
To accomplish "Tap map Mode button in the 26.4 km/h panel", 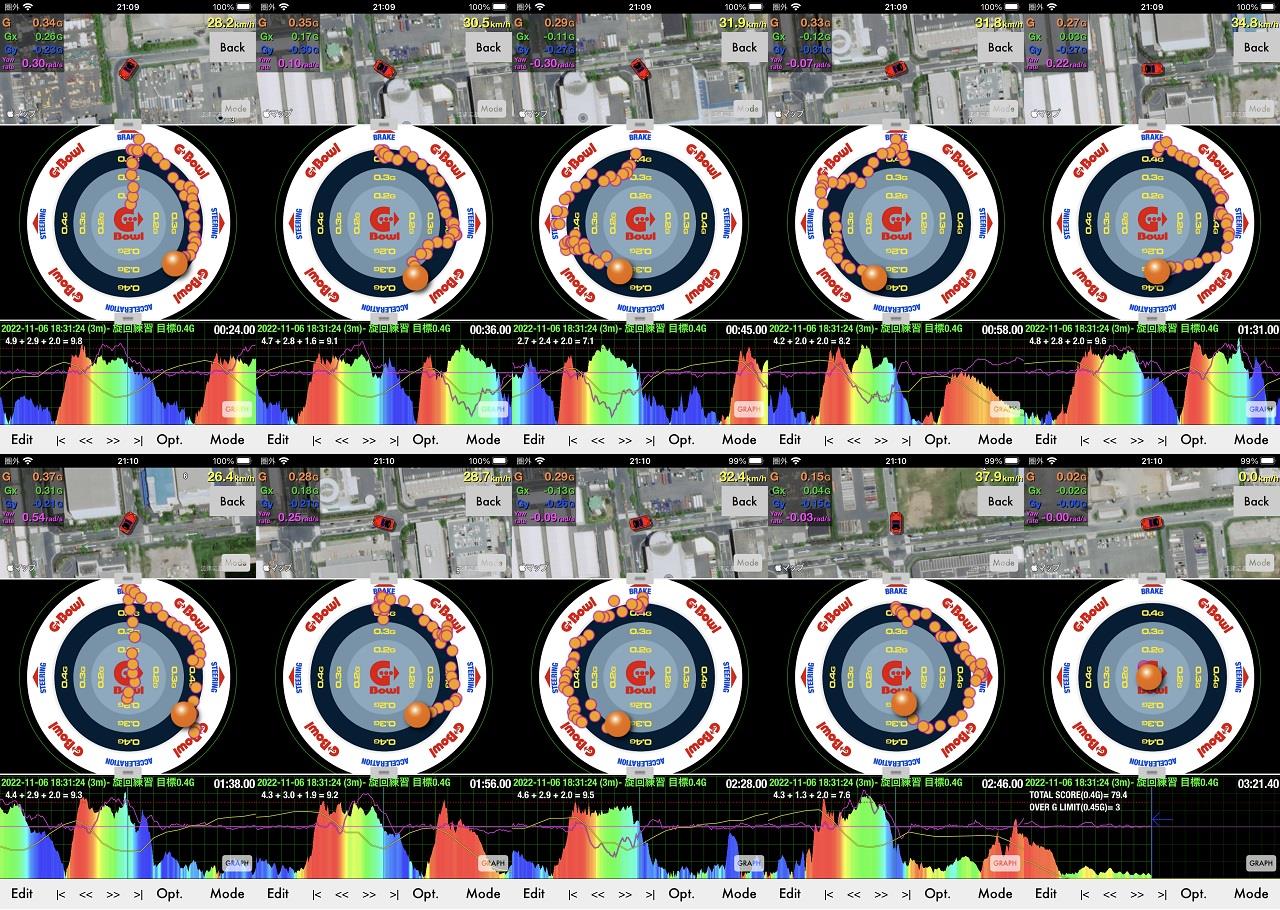I will point(236,563).
